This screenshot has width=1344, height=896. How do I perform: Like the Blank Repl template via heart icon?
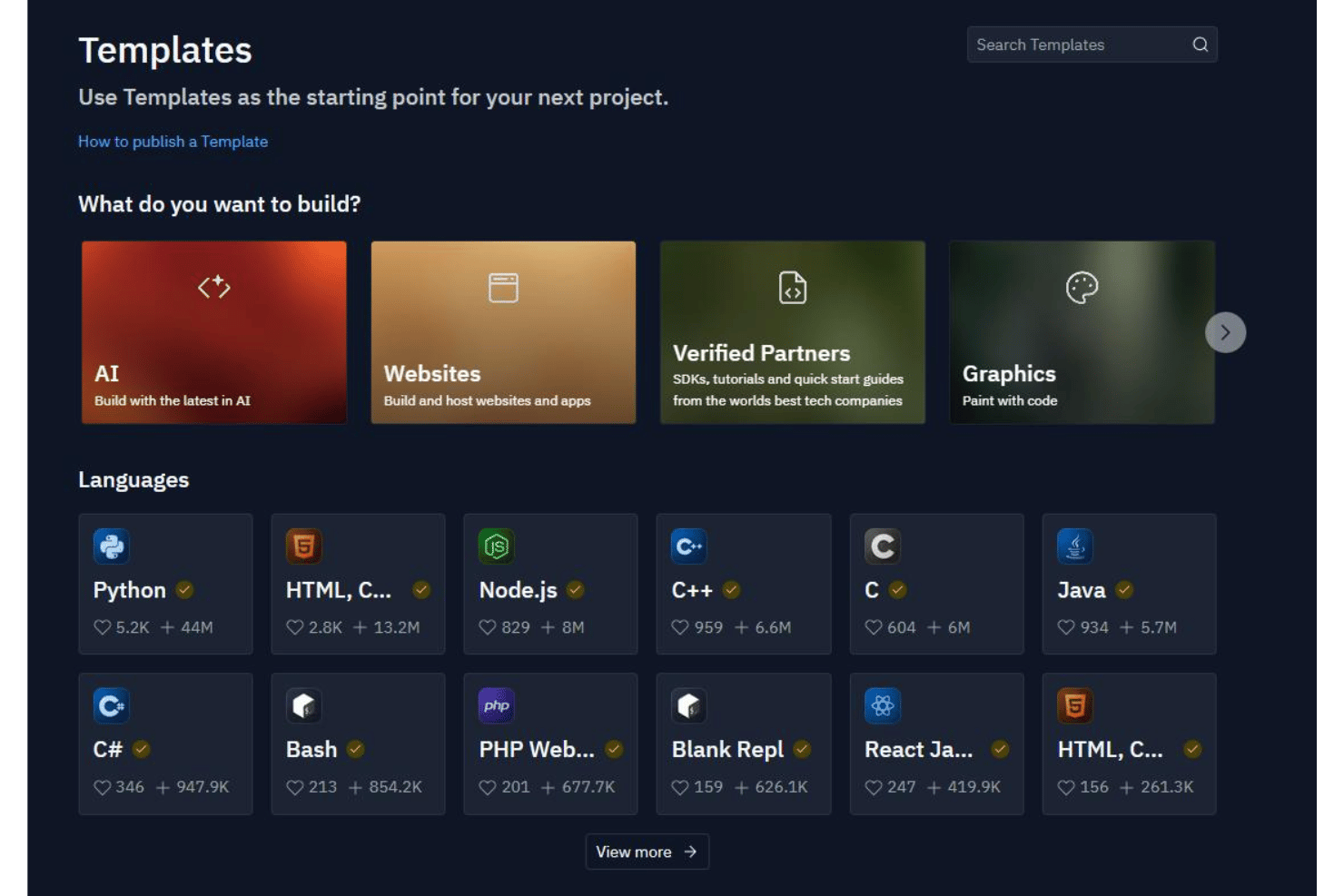pyautogui.click(x=680, y=787)
